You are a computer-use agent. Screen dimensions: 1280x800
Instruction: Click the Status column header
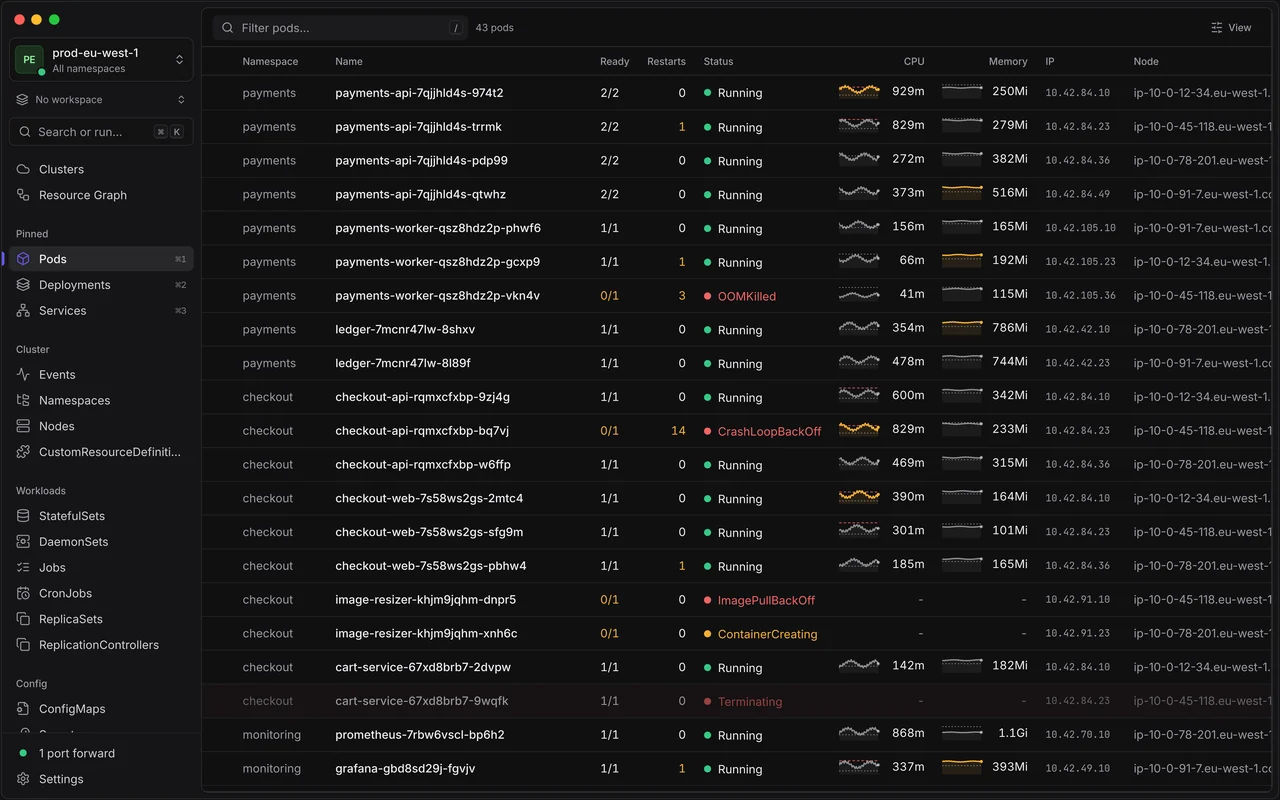click(718, 62)
